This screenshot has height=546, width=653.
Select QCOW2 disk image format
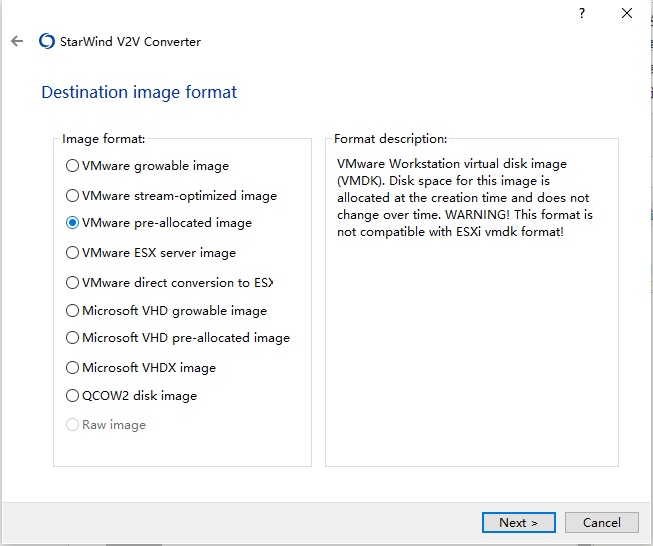[x=72, y=396]
